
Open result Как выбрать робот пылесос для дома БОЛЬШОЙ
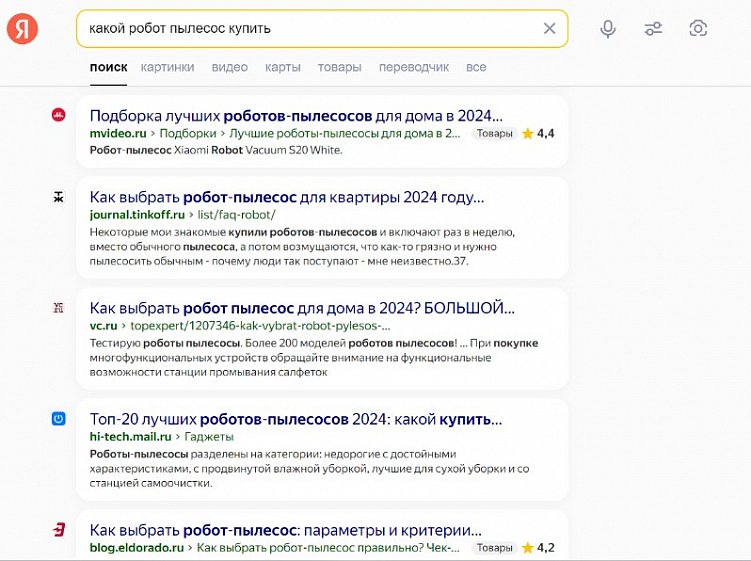[302, 308]
